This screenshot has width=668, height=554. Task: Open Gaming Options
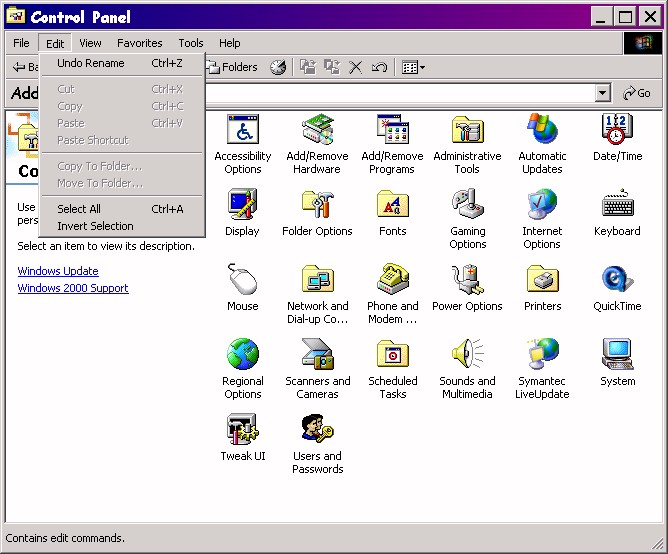pyautogui.click(x=467, y=219)
